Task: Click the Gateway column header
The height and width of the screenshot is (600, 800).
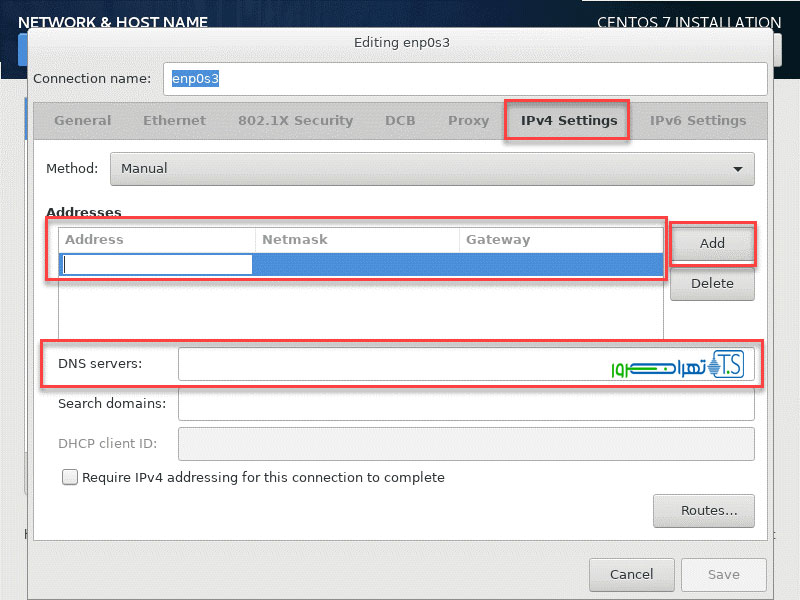Action: 560,240
